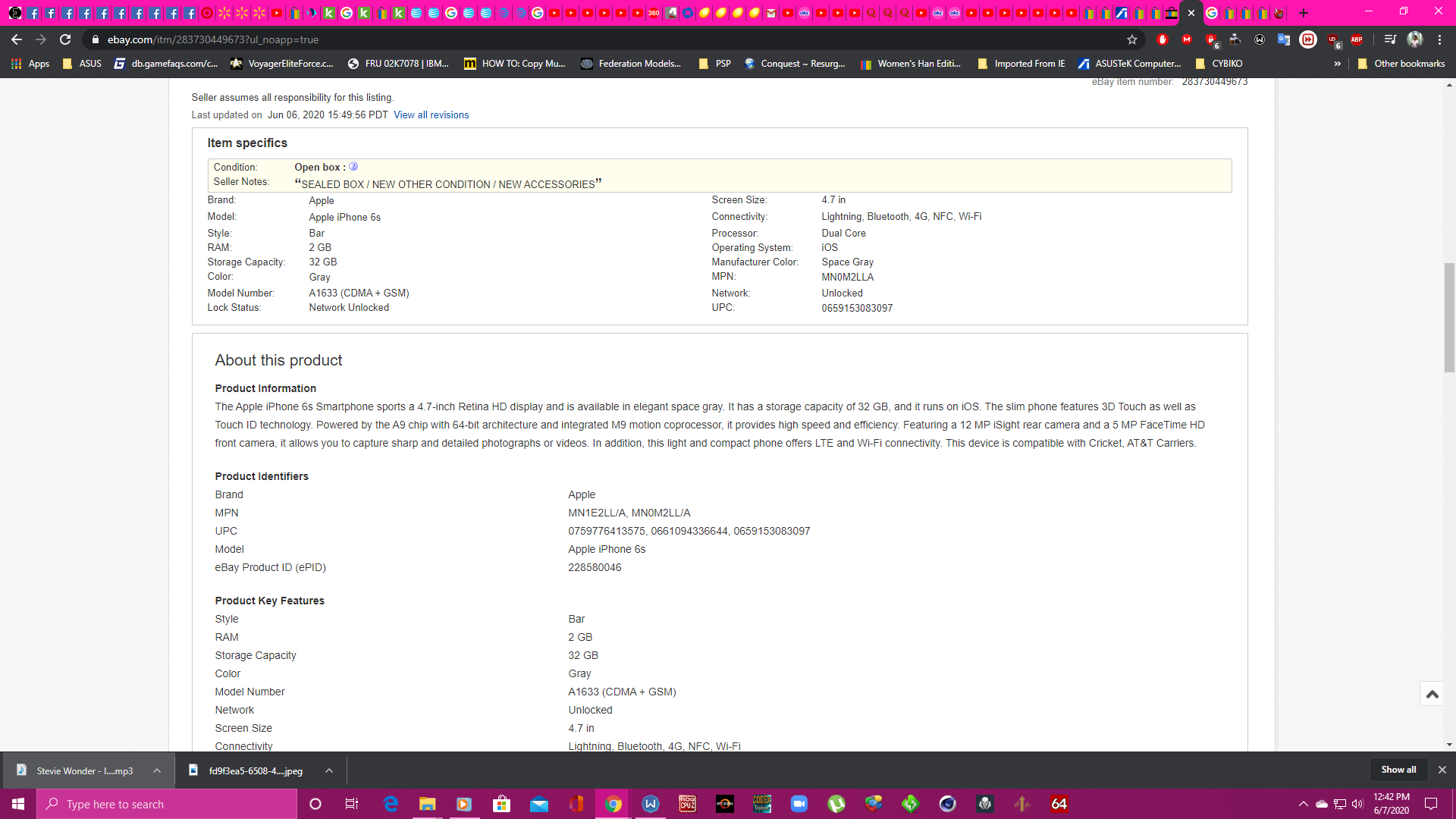Open Zoom from the taskbar
Screen dimensions: 1456x819
tap(799, 804)
